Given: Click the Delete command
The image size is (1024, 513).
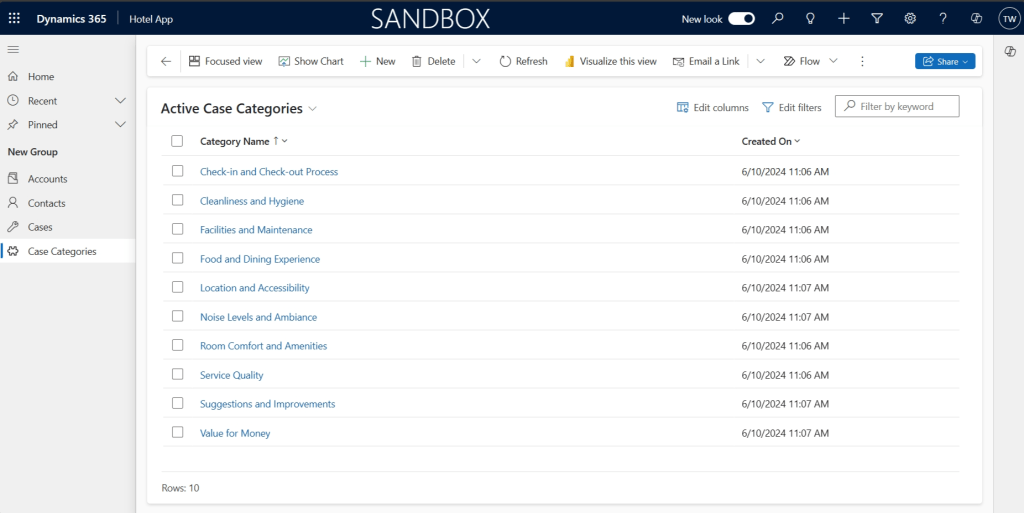Looking at the screenshot, I should 433,61.
